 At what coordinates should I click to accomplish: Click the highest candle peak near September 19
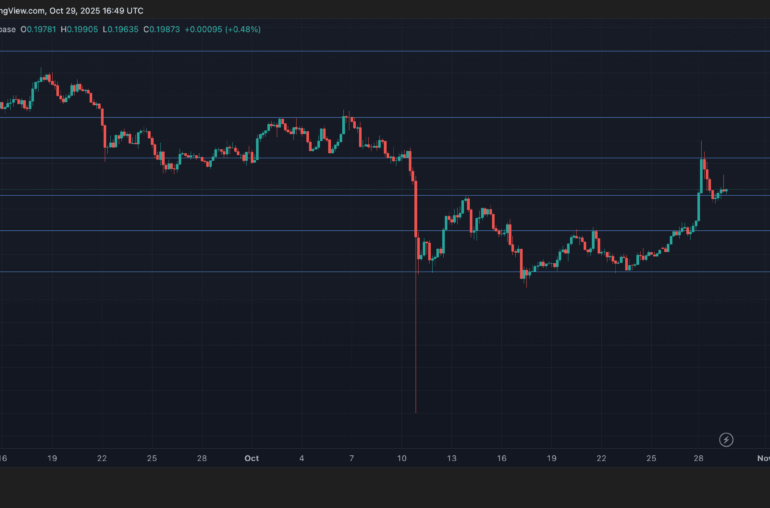(x=44, y=76)
